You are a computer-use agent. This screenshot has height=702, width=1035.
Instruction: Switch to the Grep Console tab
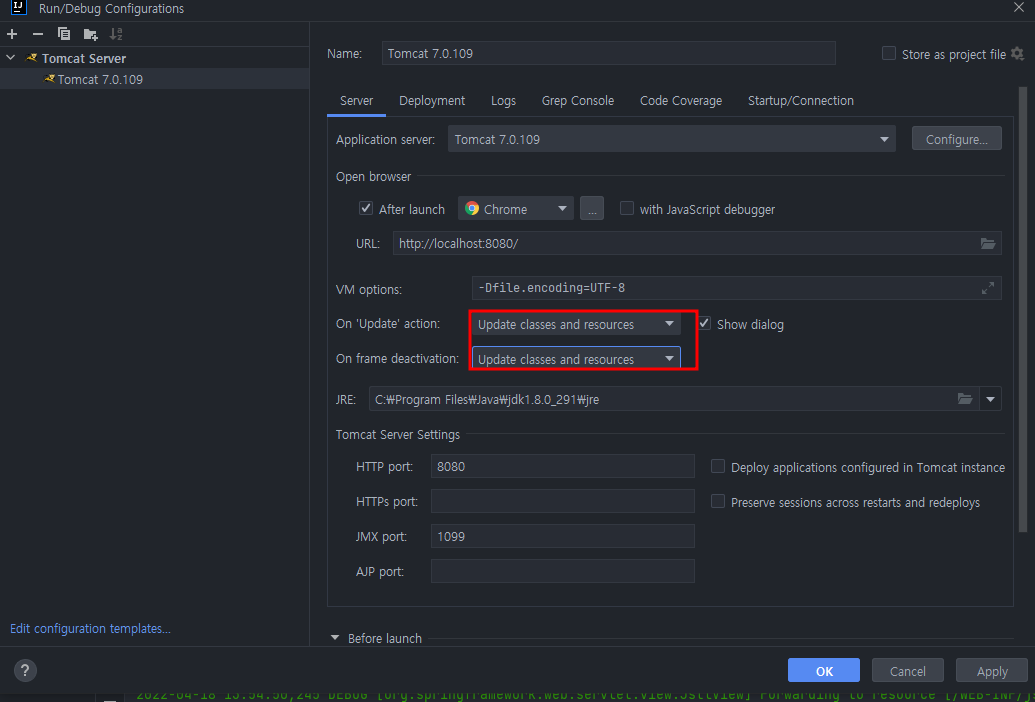click(578, 101)
